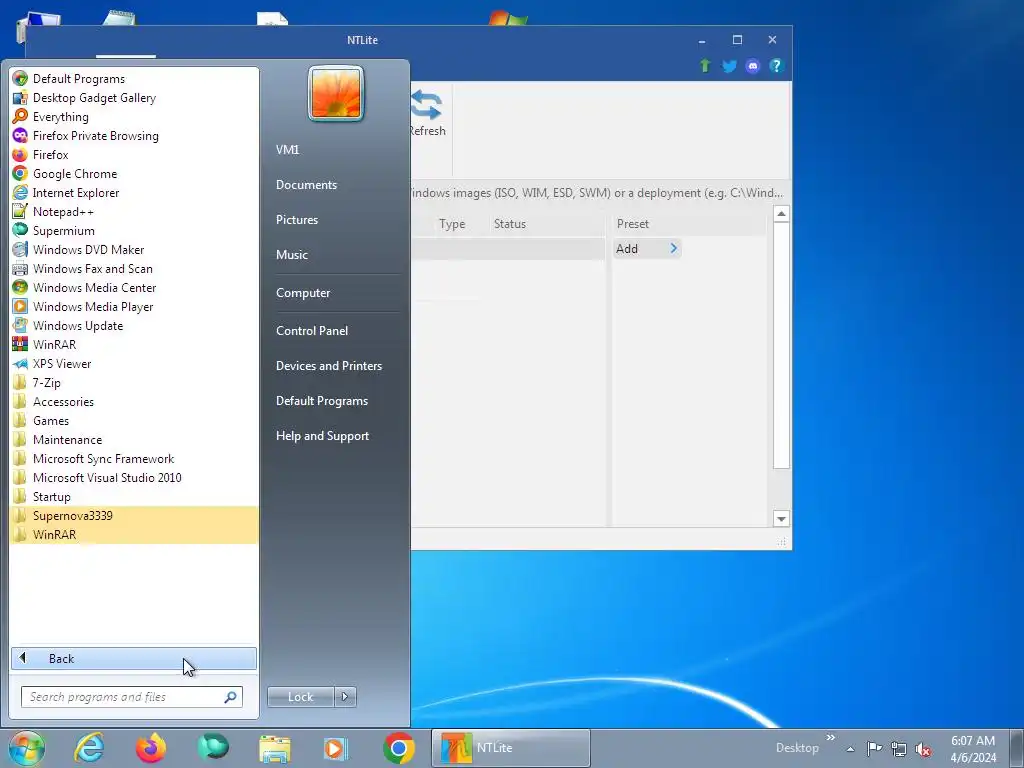Open the Everything search program
1024x768 pixels.
[134, 117]
